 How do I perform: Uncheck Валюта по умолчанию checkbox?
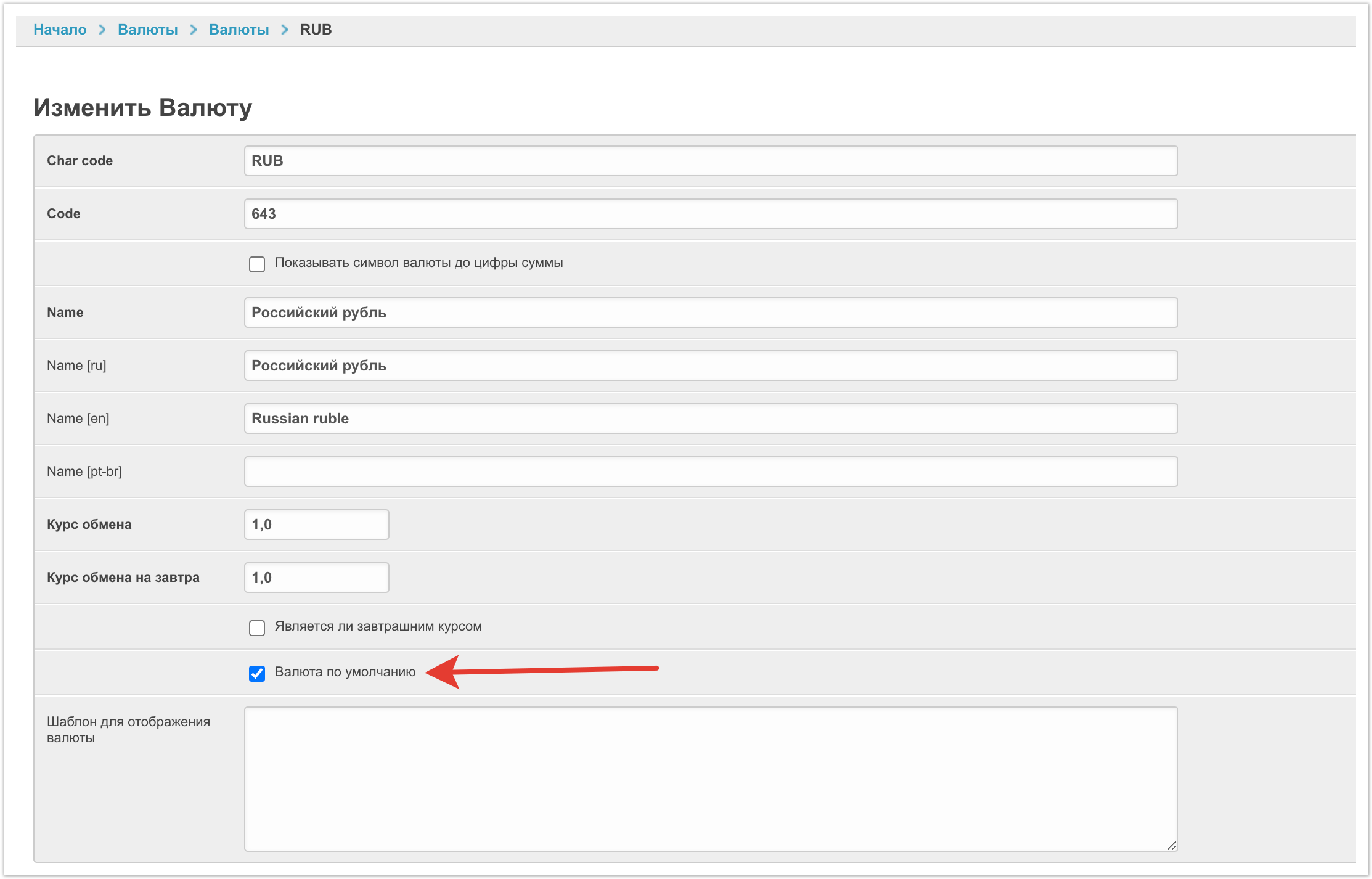pos(257,674)
